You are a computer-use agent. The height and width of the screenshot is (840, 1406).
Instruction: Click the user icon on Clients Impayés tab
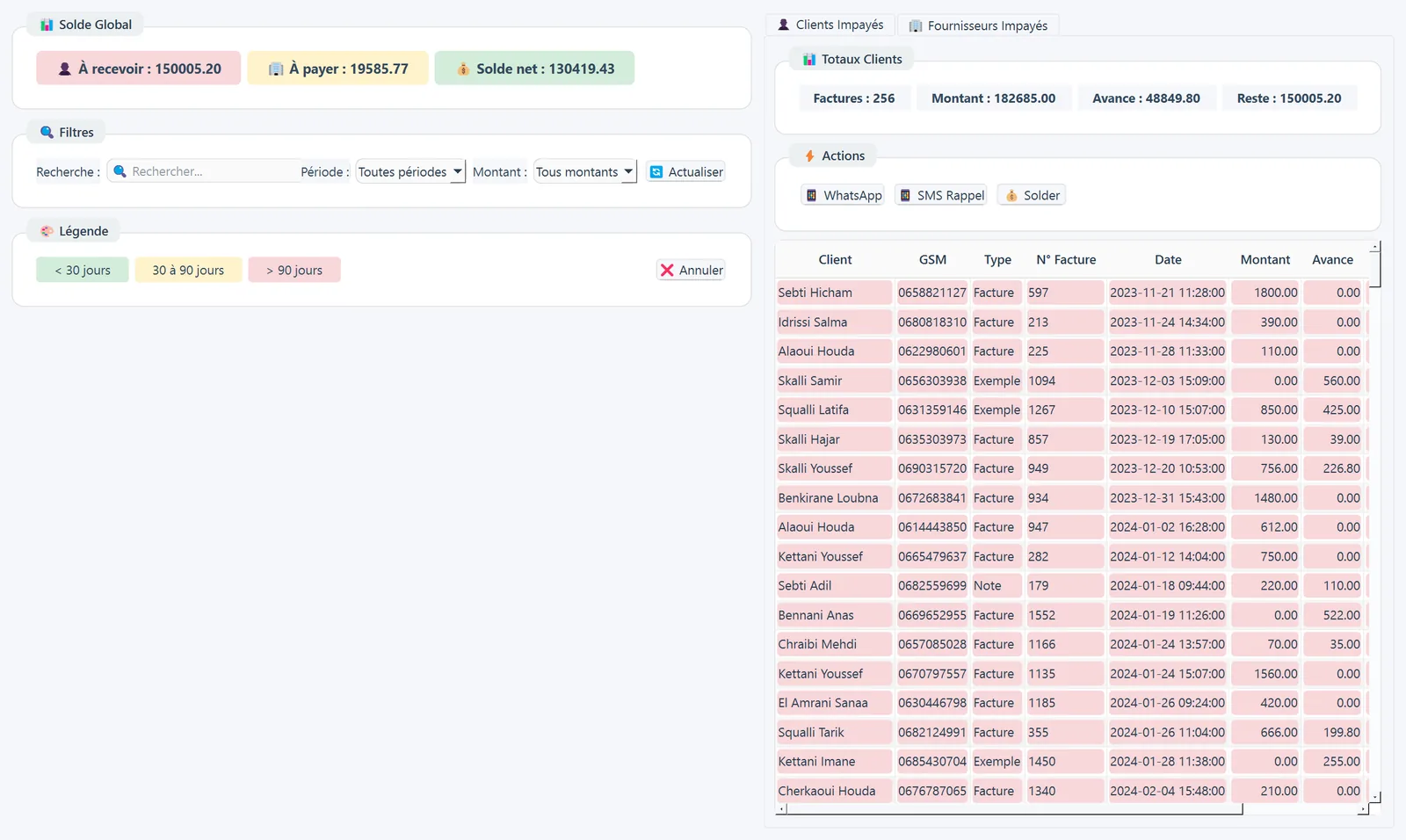784,25
